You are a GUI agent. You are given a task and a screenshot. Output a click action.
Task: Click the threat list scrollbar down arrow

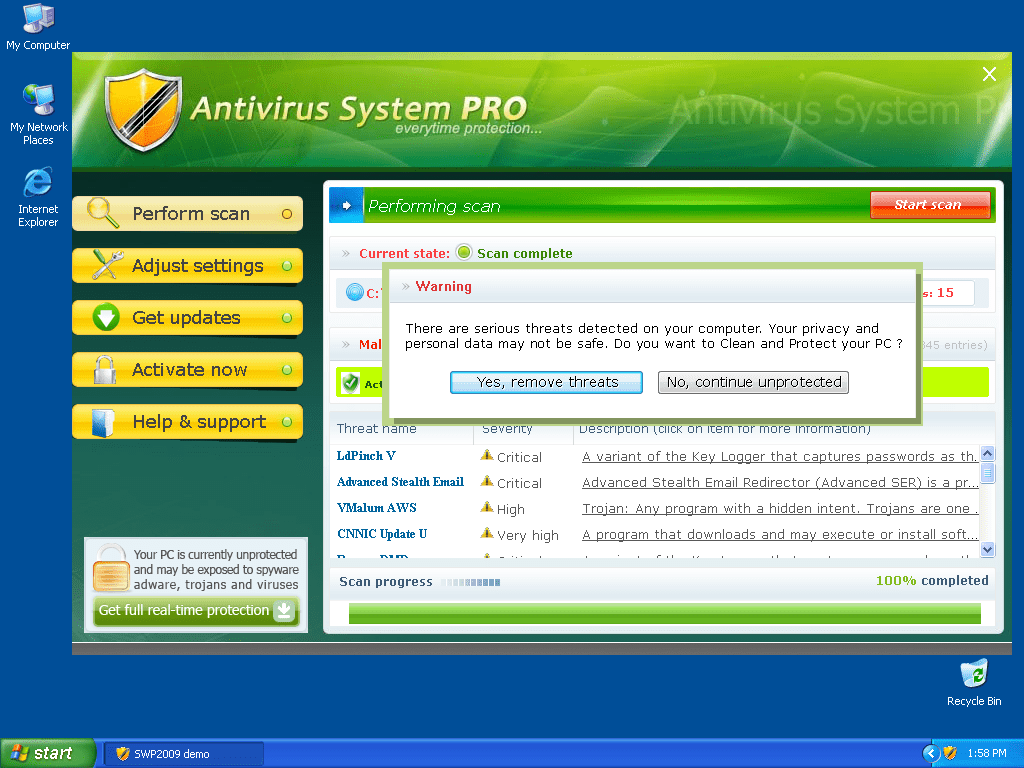point(987,549)
